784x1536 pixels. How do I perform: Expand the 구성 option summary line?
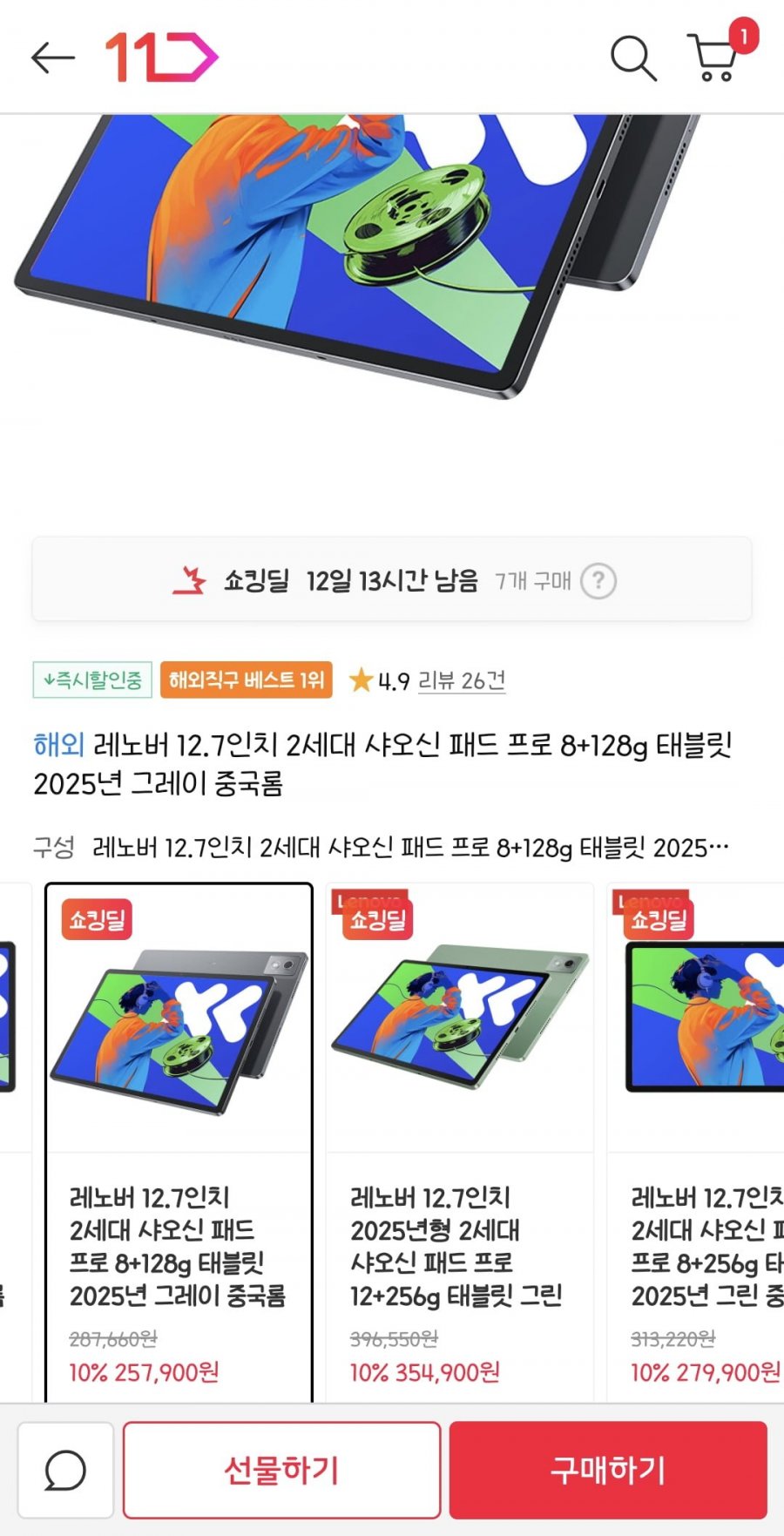[382, 847]
